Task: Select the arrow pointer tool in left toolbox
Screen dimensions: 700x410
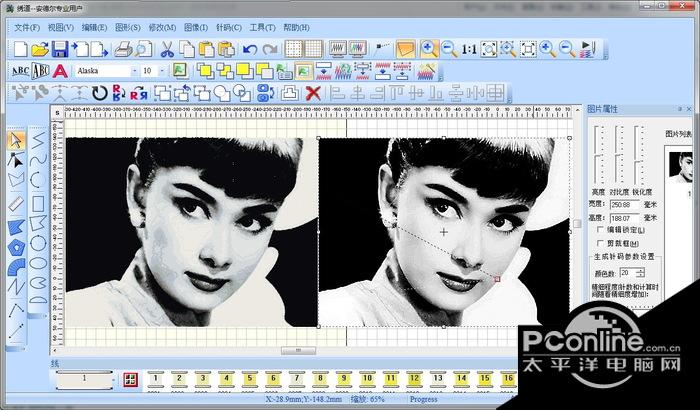Action: 17,140
